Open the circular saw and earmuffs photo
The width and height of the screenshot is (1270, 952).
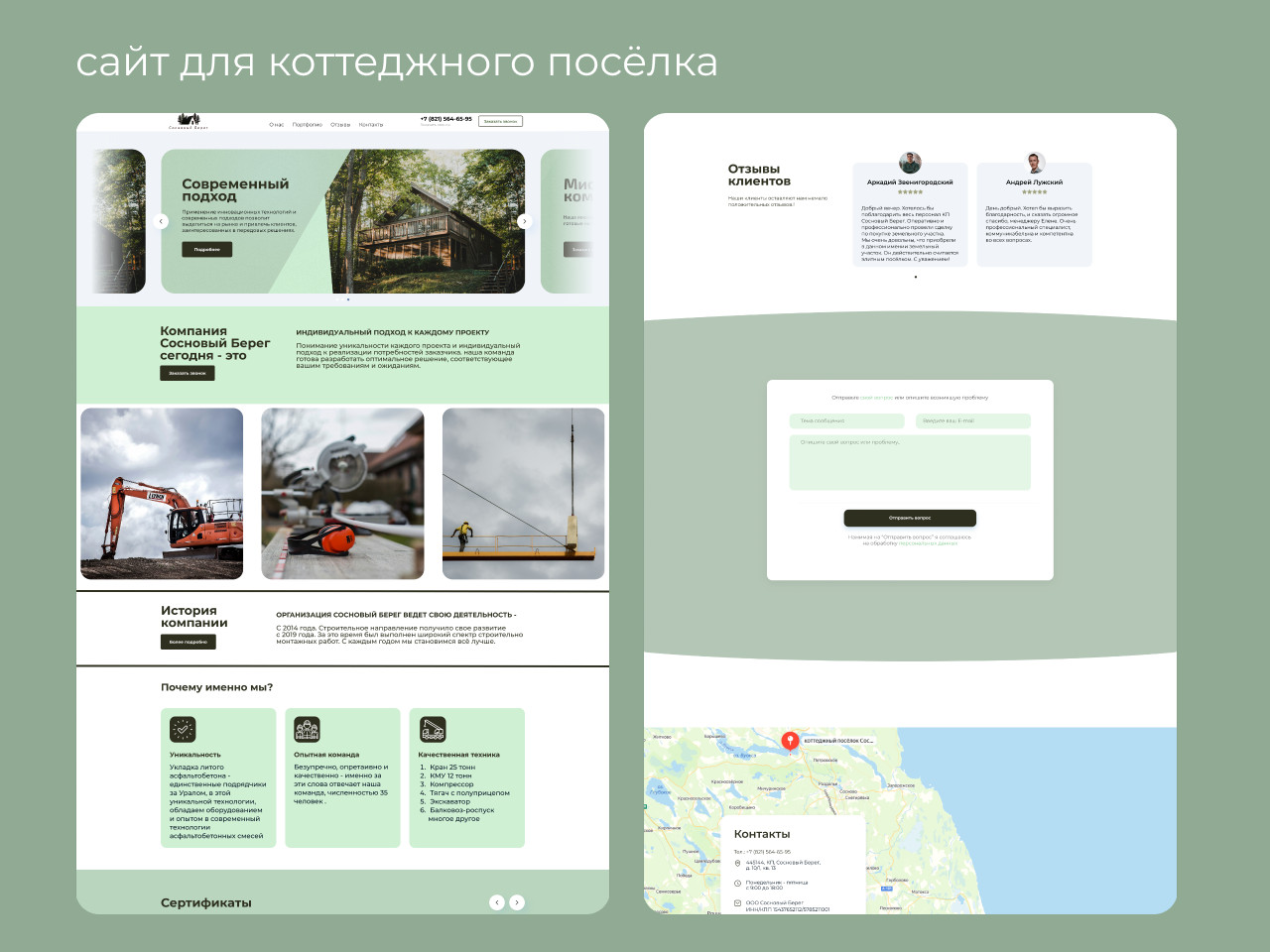point(342,494)
